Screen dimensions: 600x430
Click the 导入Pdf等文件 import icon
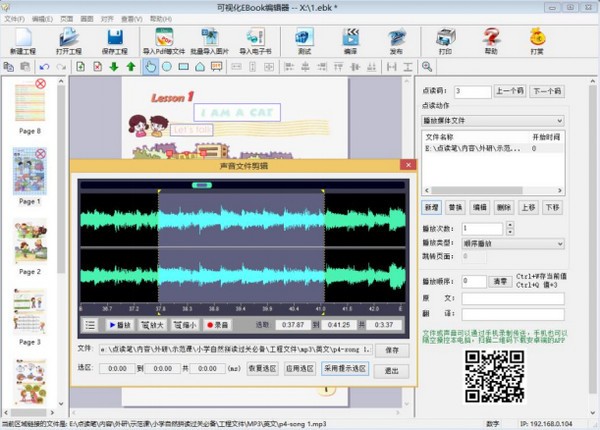point(162,39)
